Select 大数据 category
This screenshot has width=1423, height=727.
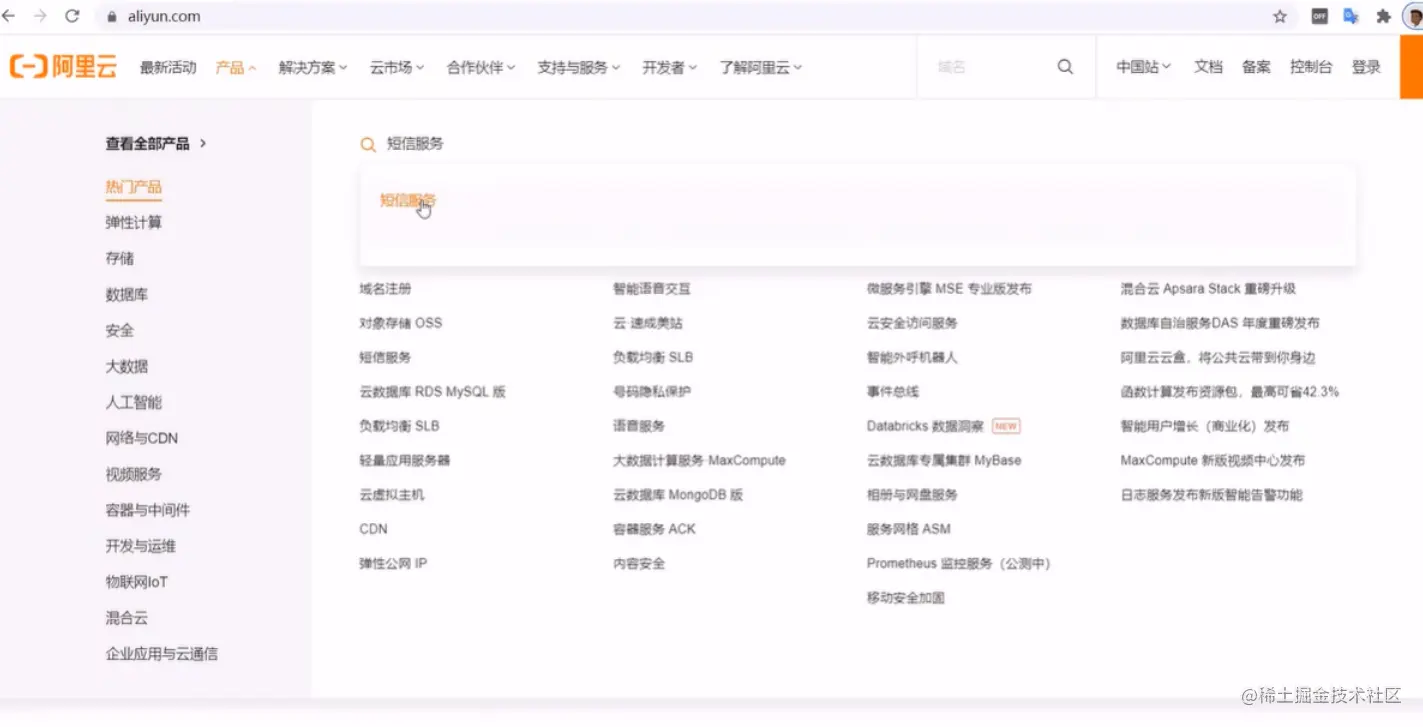[126, 366]
